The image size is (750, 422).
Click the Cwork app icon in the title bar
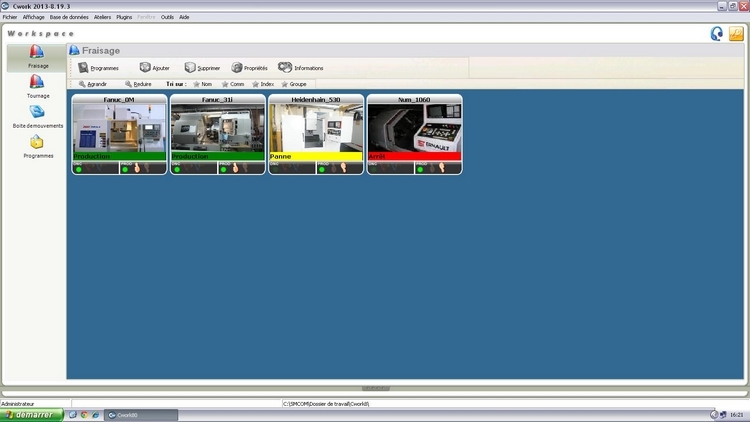coord(5,6)
